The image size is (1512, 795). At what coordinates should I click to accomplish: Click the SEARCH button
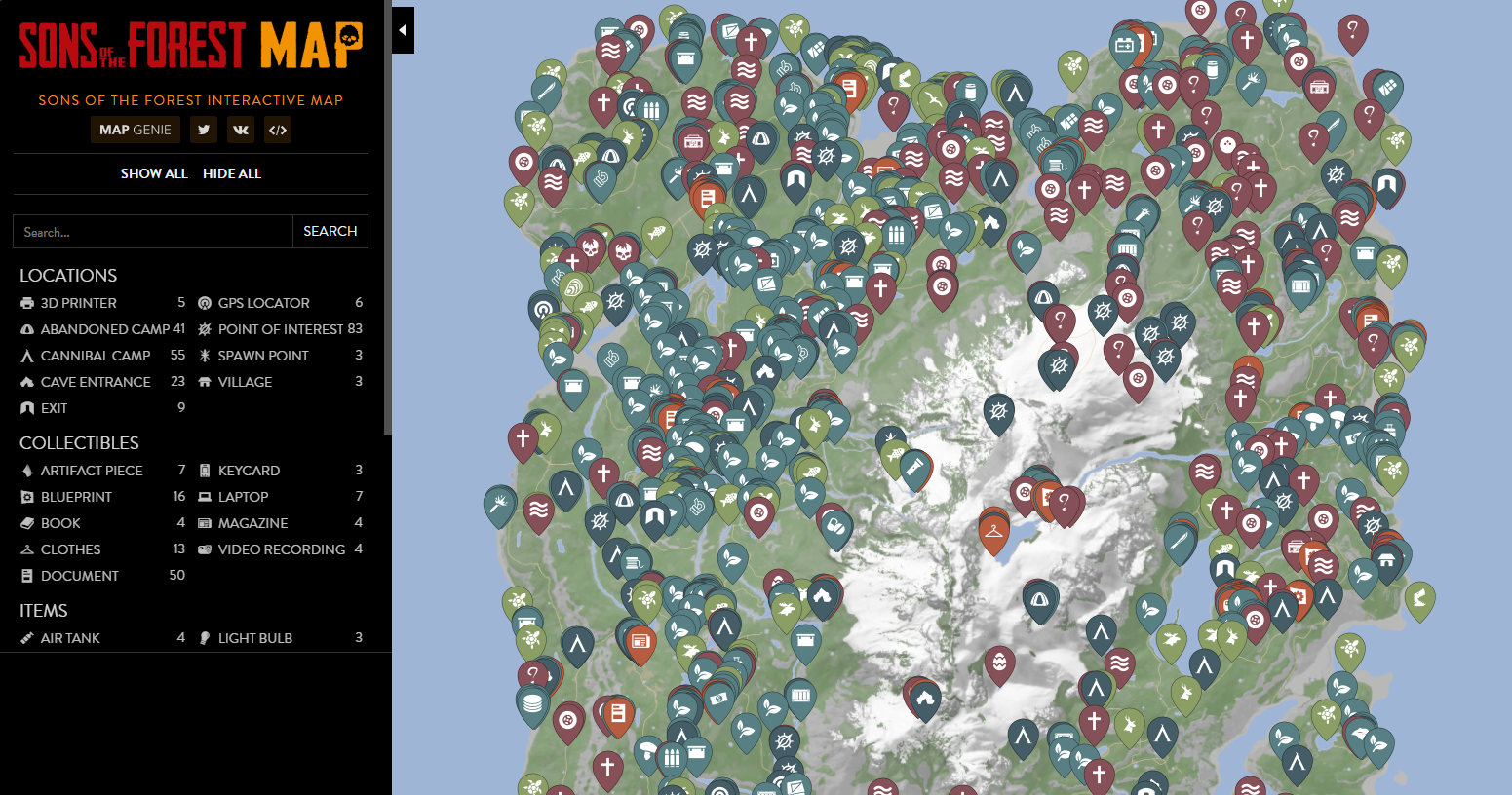[330, 231]
